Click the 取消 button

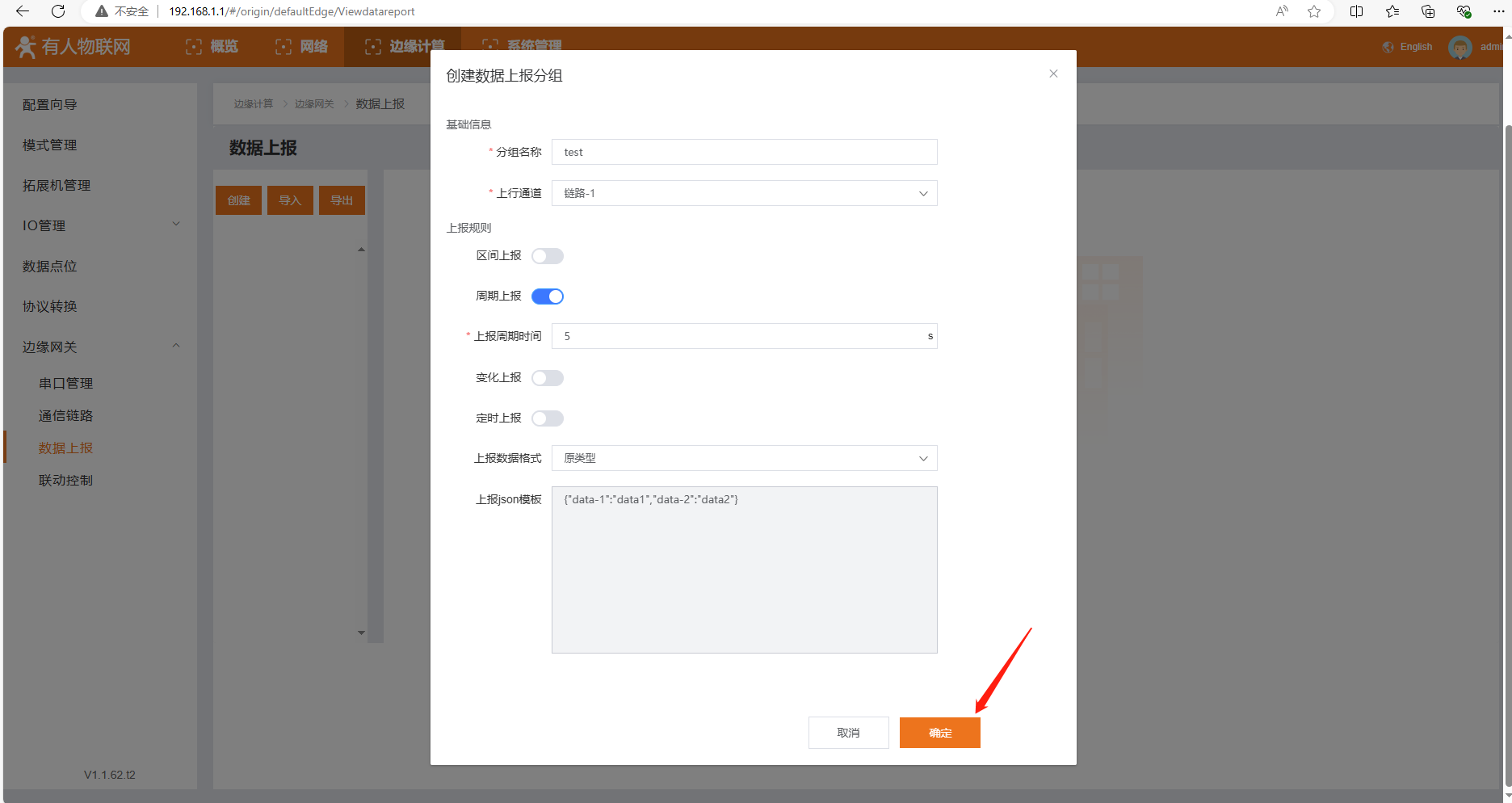coord(848,733)
